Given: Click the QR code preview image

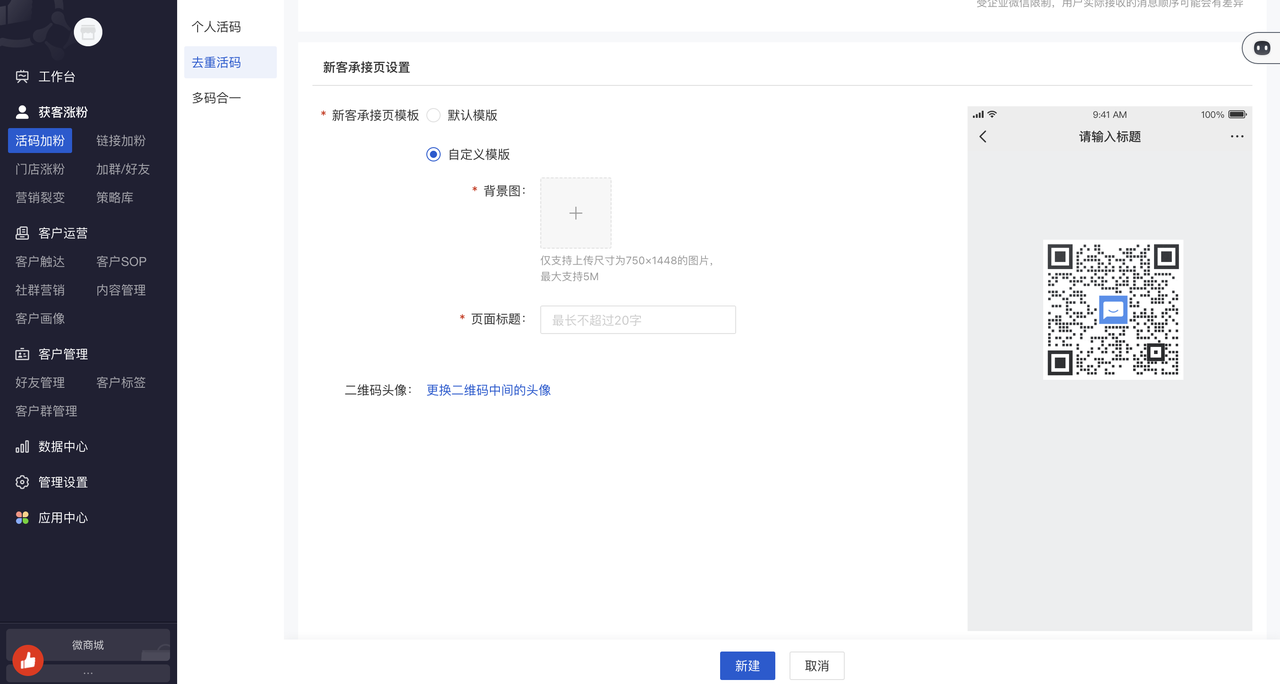Looking at the screenshot, I should (x=1113, y=309).
